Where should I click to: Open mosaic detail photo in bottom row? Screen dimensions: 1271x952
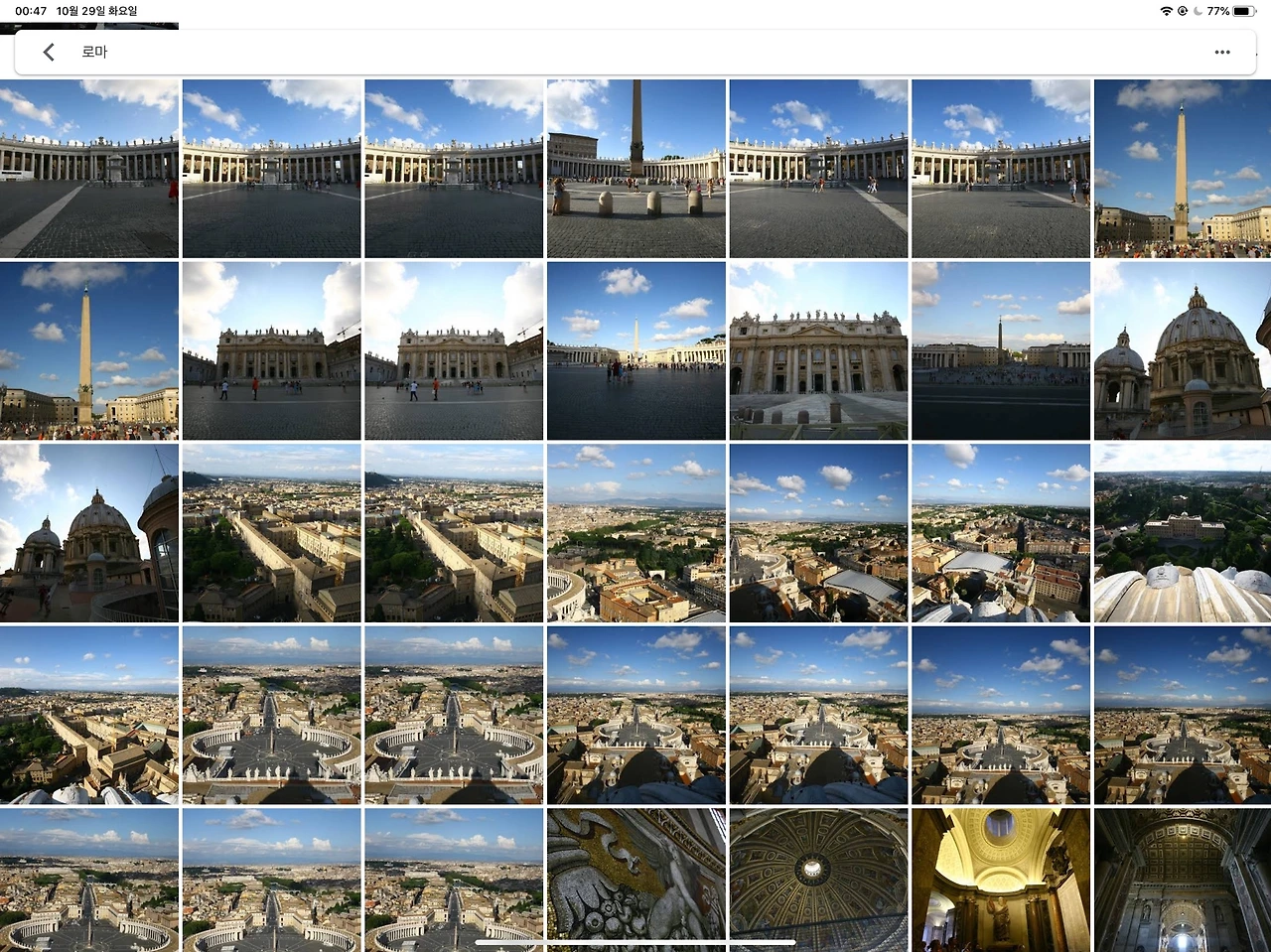pos(635,880)
